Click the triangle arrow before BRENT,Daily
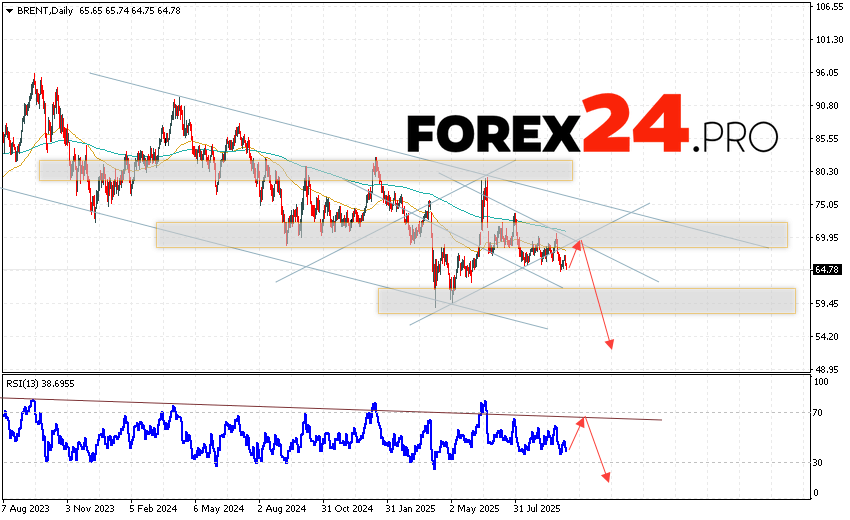The image size is (850, 520). [7, 8]
